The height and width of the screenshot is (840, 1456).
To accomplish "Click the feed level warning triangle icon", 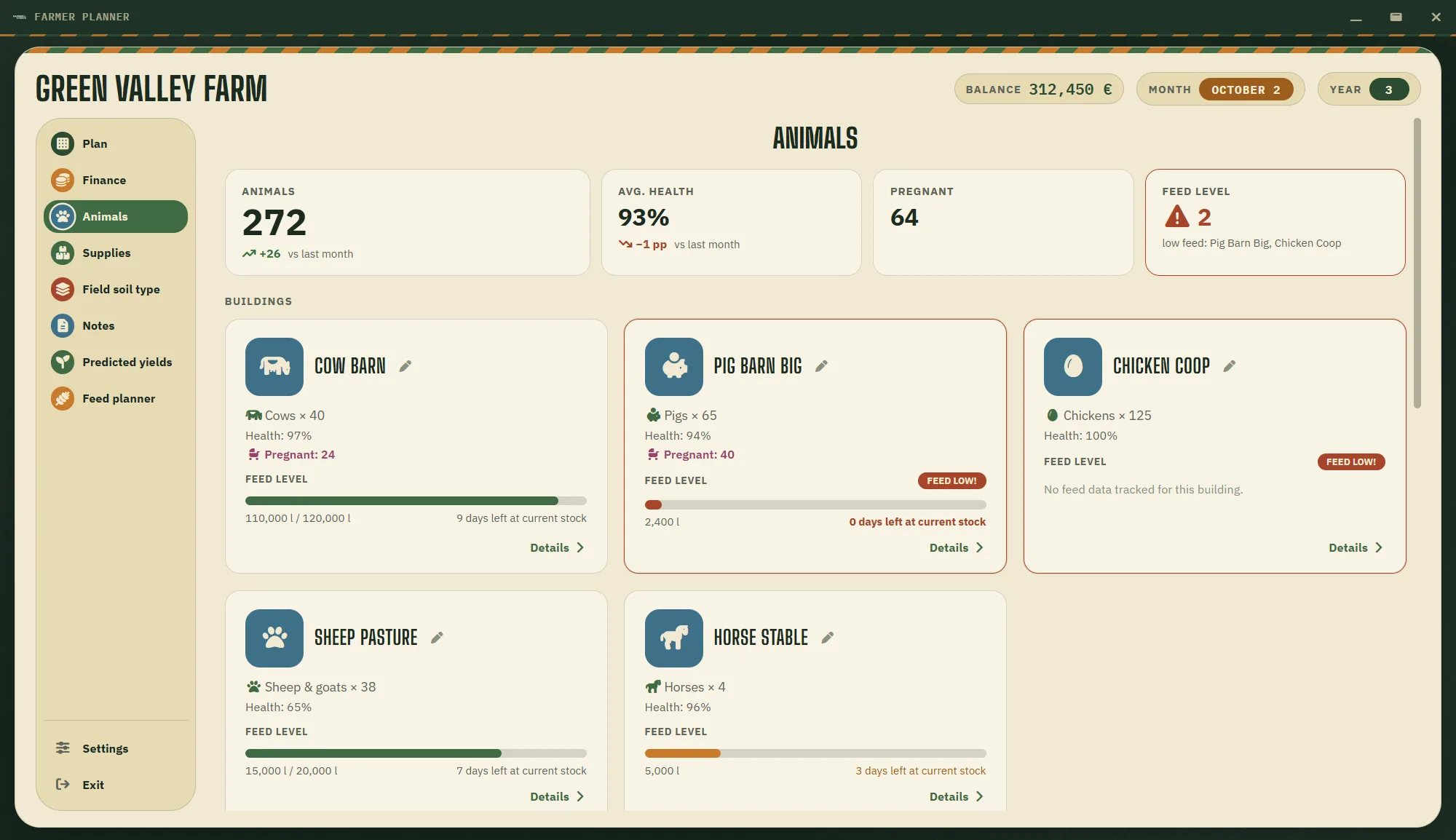I will [x=1176, y=217].
